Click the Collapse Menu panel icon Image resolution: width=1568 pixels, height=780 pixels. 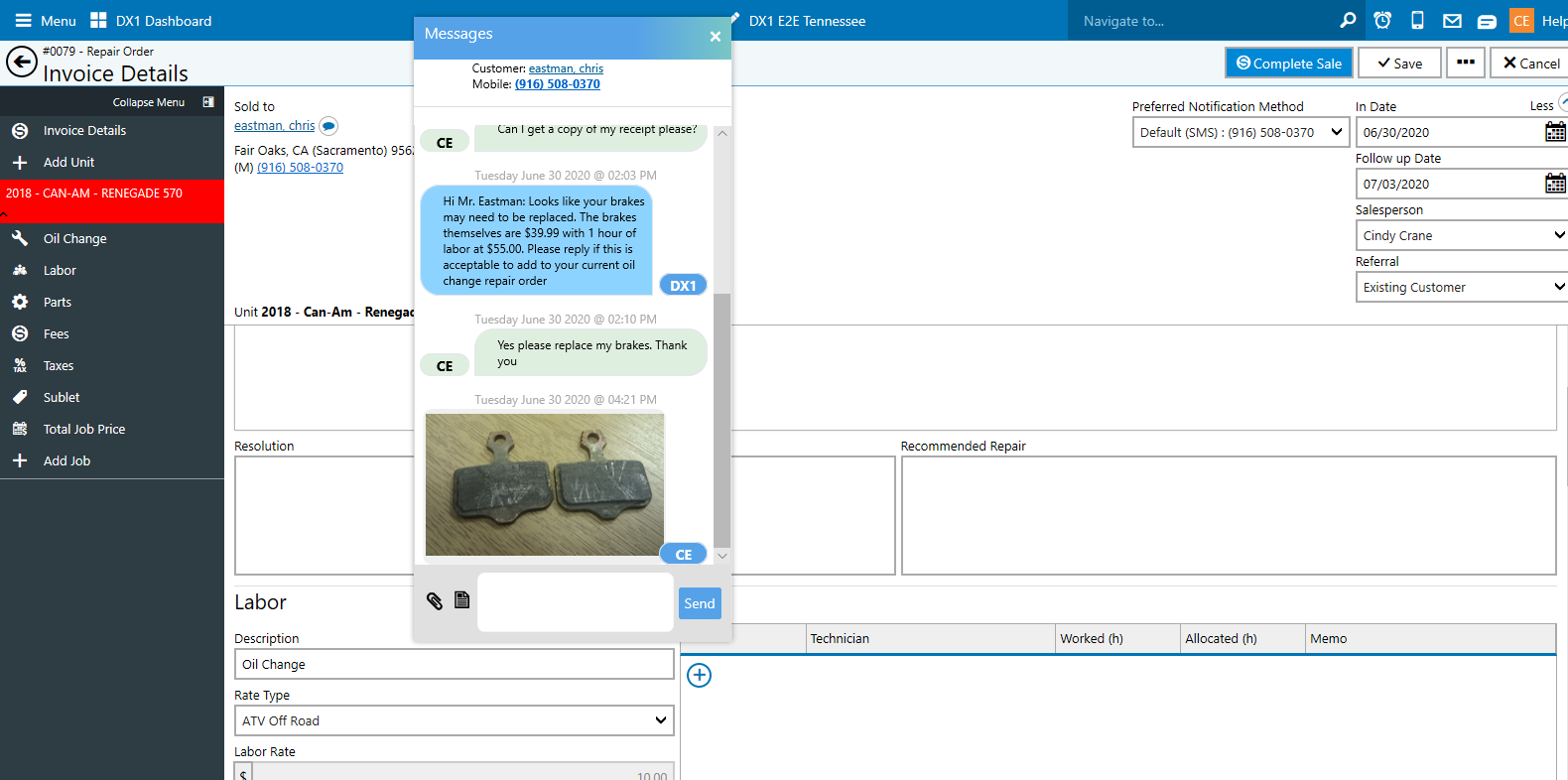click(208, 102)
